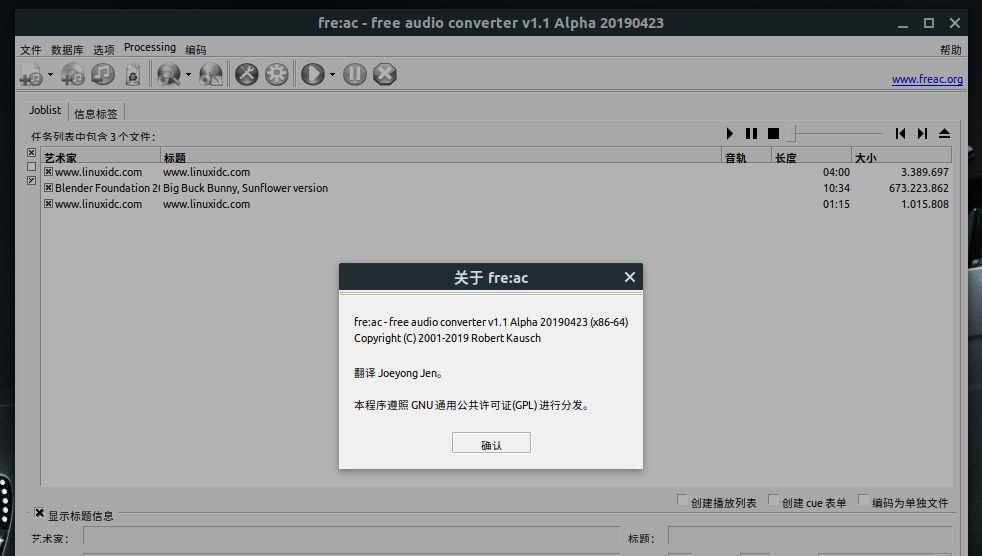Sort joblist by the 艺术家 column header

tap(101, 157)
